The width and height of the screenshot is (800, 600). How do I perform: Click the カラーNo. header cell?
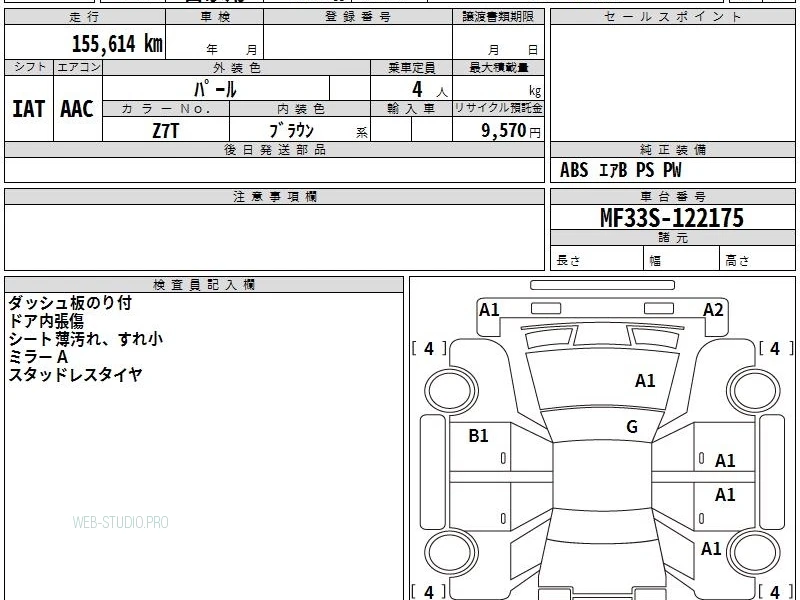166,109
